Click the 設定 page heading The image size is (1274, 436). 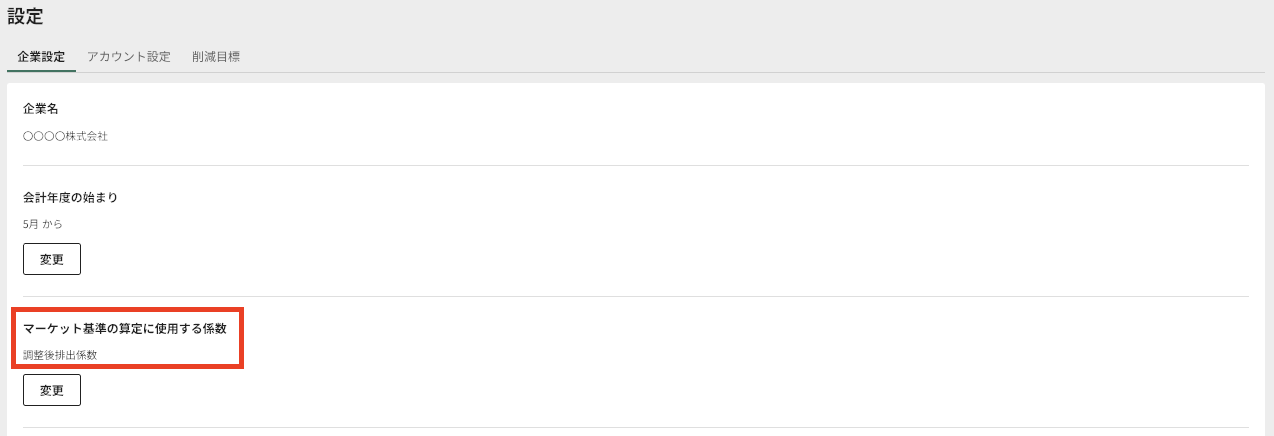25,17
